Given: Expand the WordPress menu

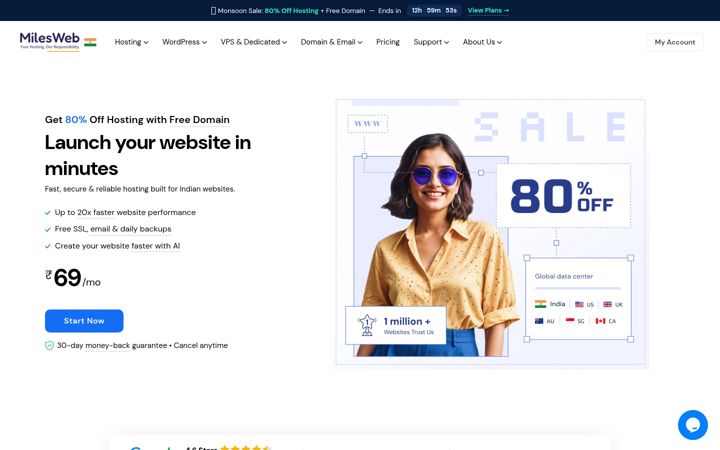Looking at the screenshot, I should pos(185,42).
